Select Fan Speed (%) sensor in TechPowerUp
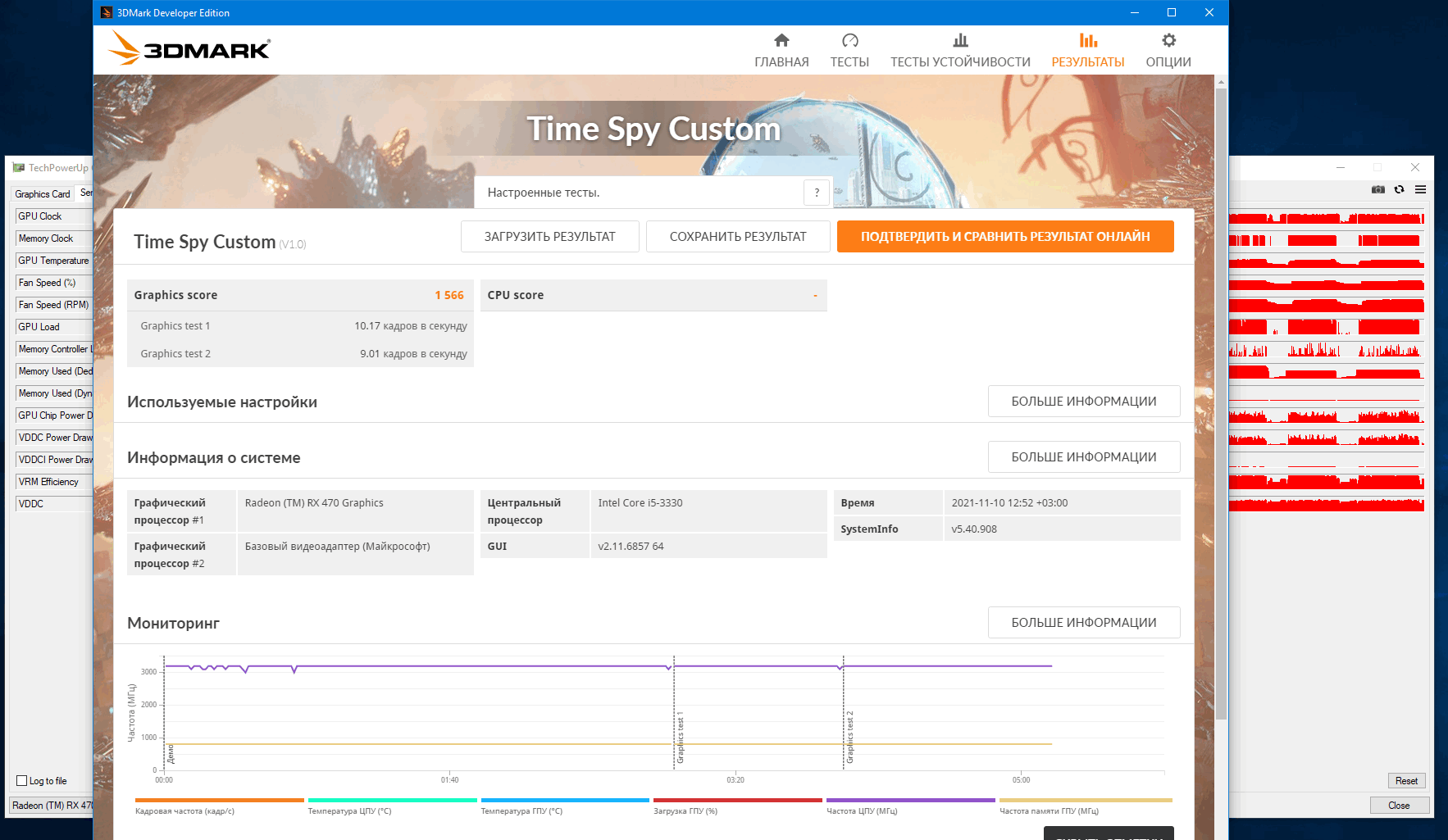 point(54,283)
